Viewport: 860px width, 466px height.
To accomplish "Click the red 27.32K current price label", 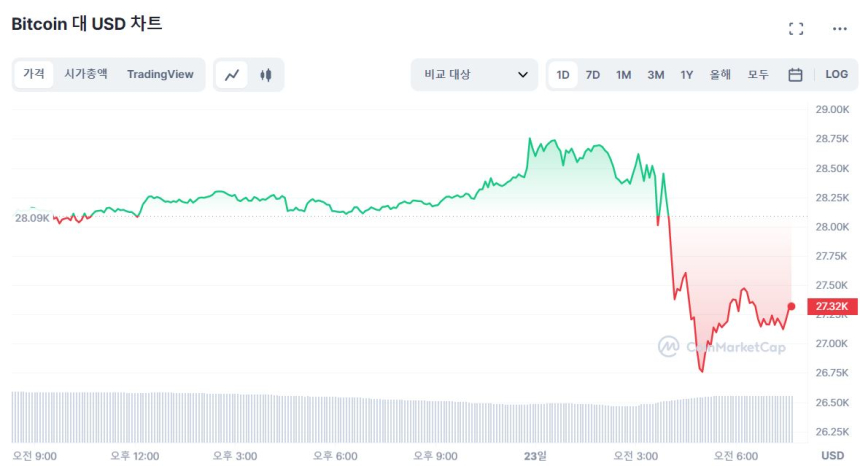I will pos(831,307).
